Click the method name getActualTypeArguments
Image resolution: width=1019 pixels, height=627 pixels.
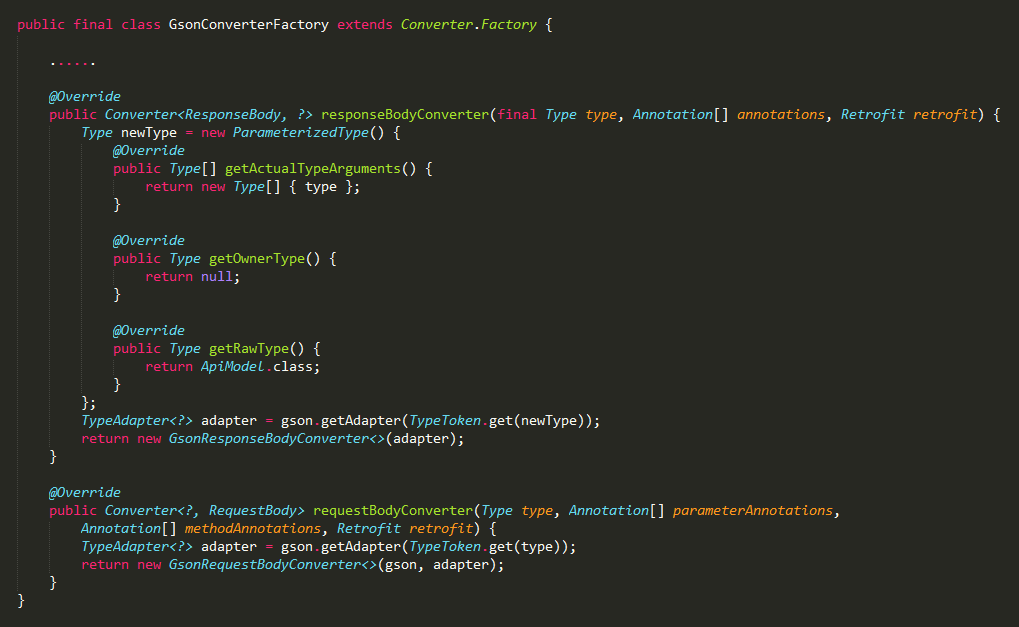pyautogui.click(x=313, y=168)
